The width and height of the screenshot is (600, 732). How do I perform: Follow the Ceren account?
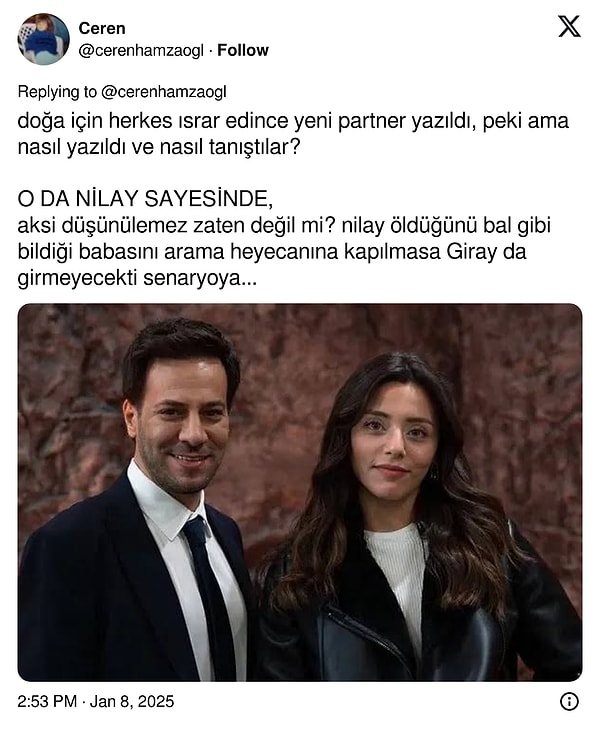[x=243, y=50]
